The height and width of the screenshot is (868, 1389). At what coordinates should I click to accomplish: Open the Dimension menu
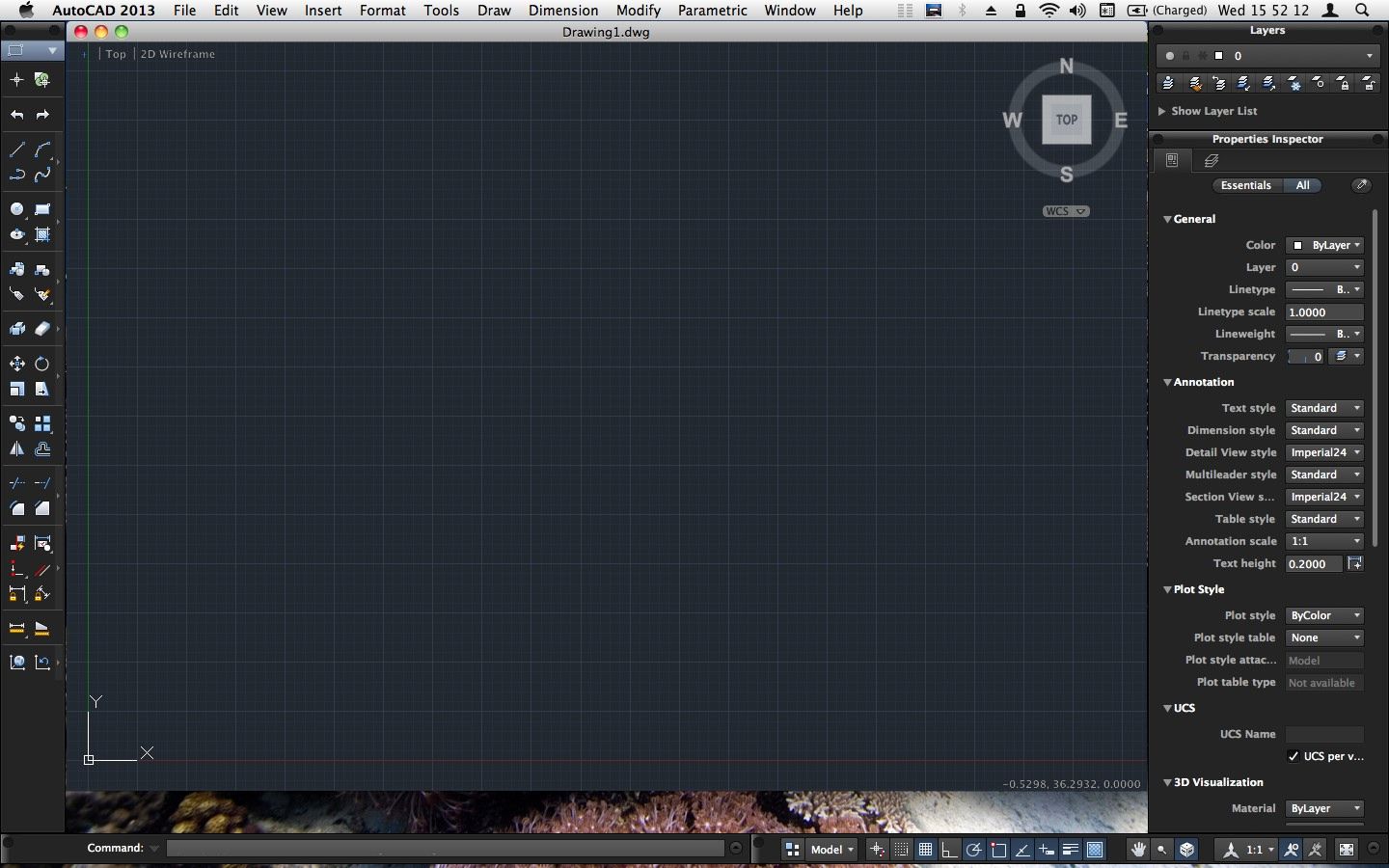[563, 11]
